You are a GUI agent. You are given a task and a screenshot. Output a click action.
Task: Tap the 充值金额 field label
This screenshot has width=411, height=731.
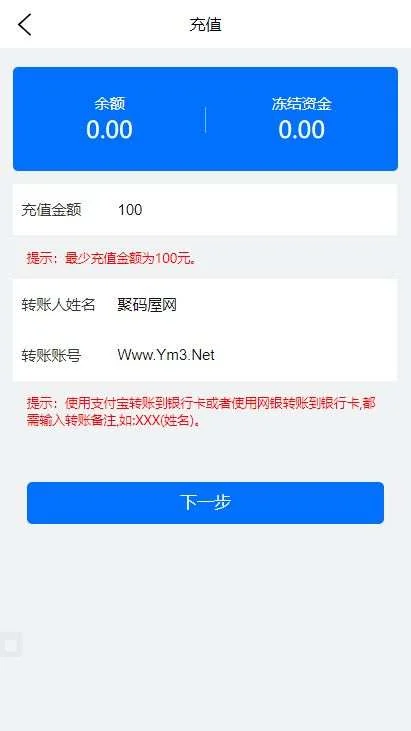coord(51,210)
